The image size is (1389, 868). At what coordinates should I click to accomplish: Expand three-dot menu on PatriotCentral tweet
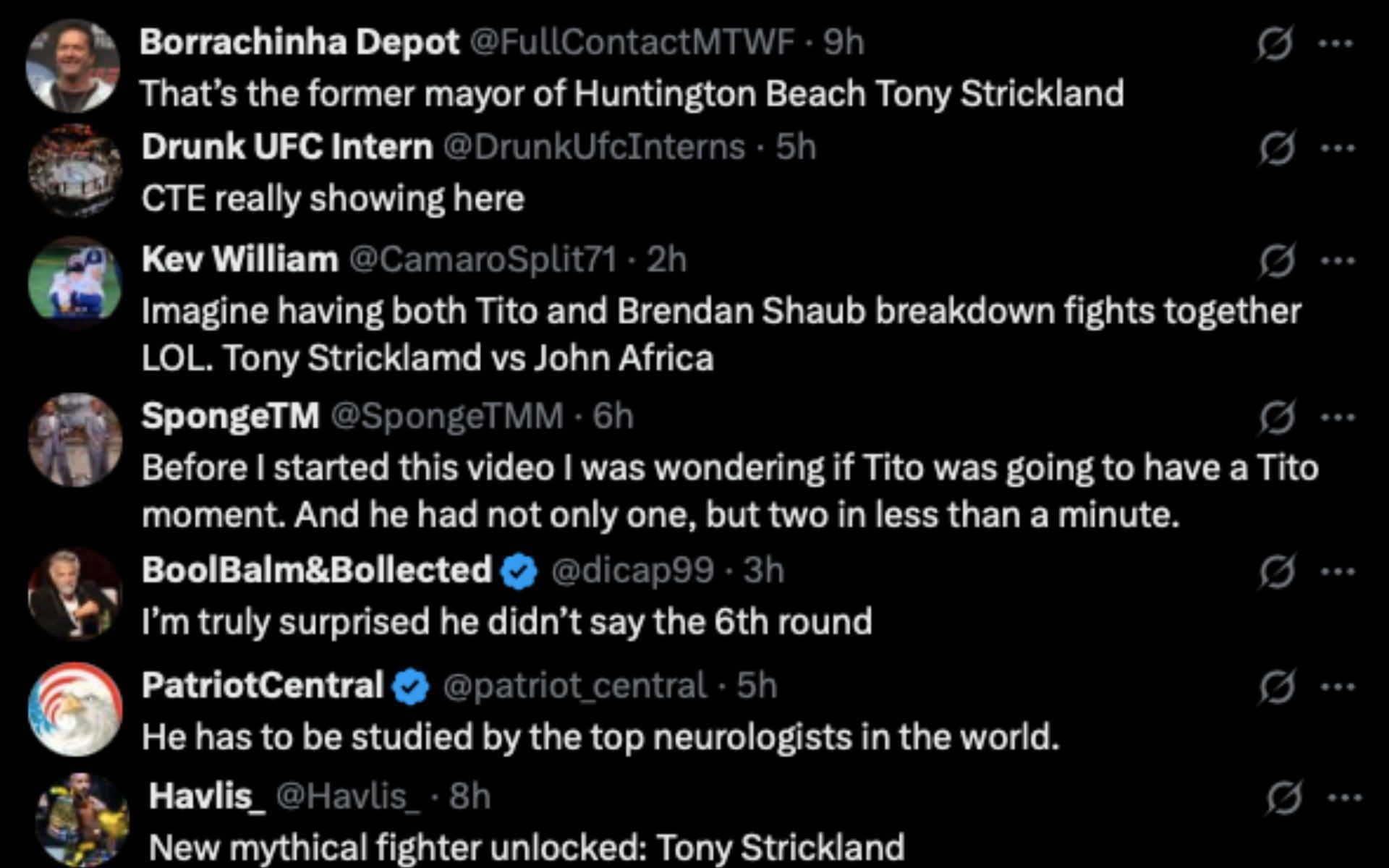(x=1337, y=686)
